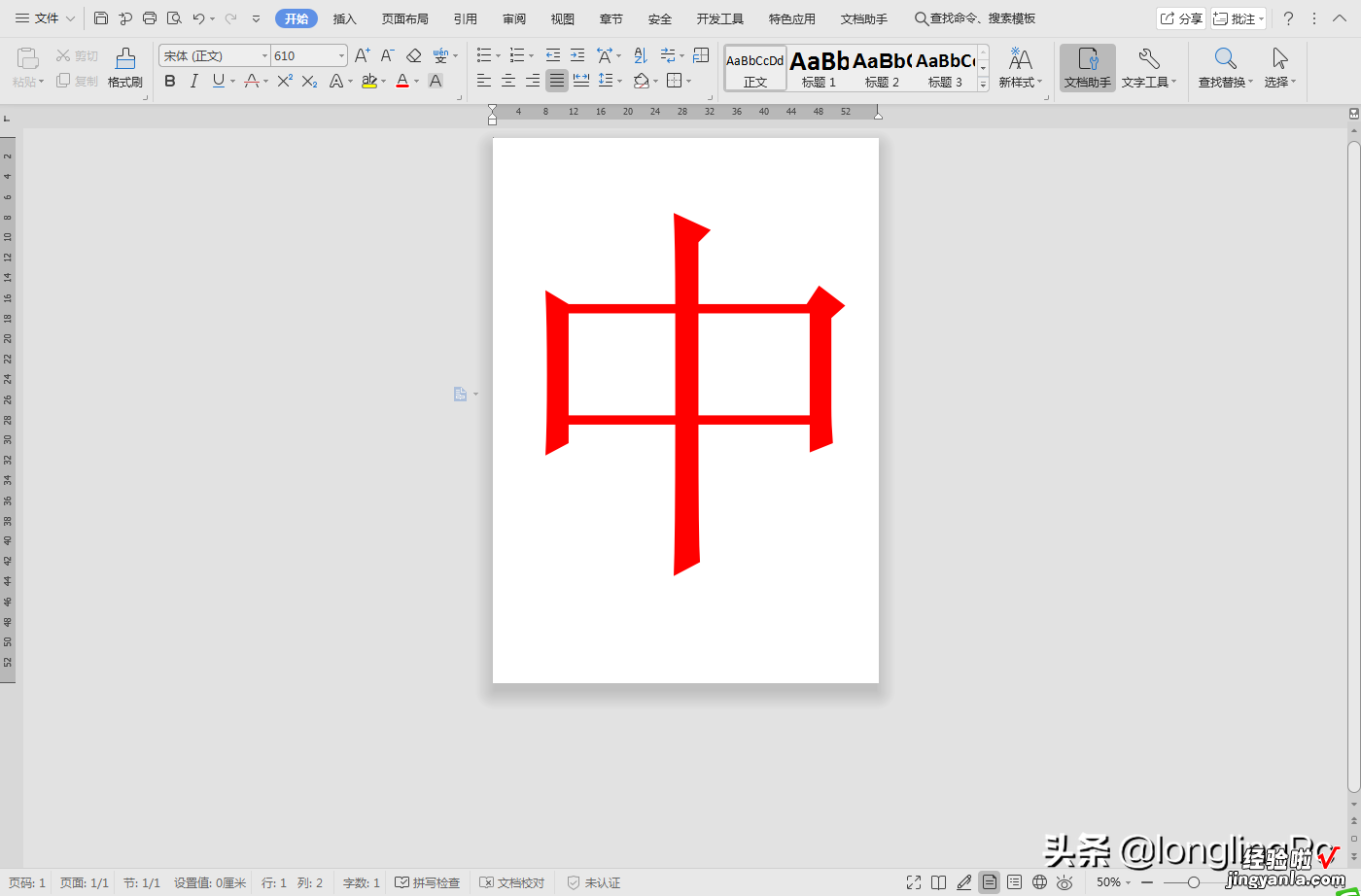This screenshot has width=1361, height=896.
Task: Open the 视图 (View) tab
Action: click(563, 18)
